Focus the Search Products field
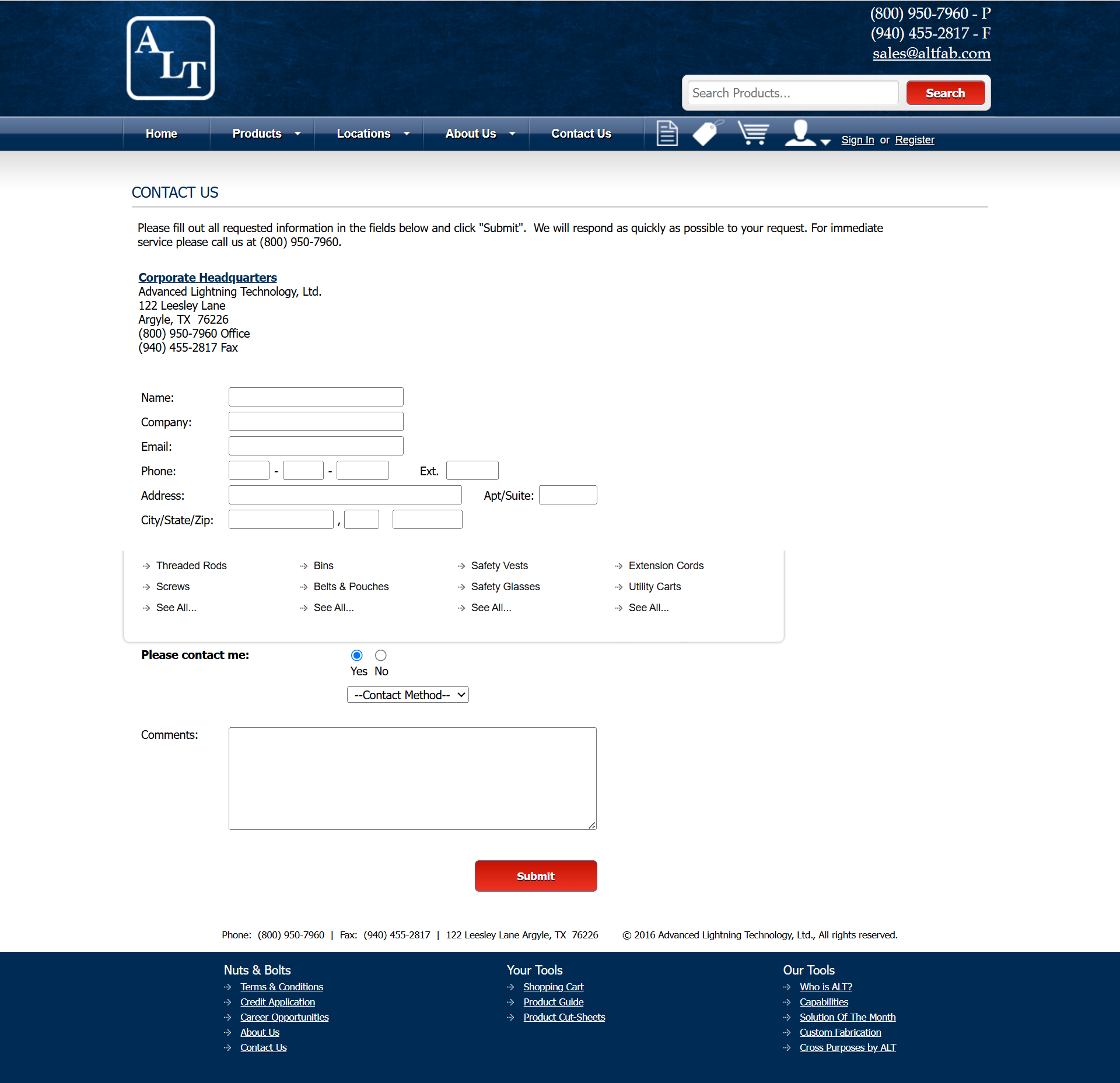 coord(793,93)
